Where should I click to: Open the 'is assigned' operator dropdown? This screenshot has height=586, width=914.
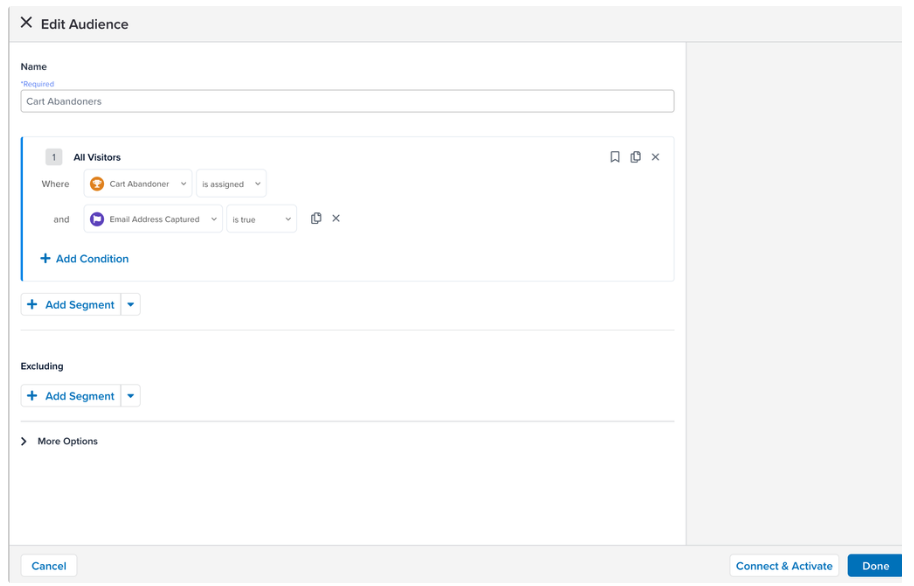pyautogui.click(x=231, y=184)
